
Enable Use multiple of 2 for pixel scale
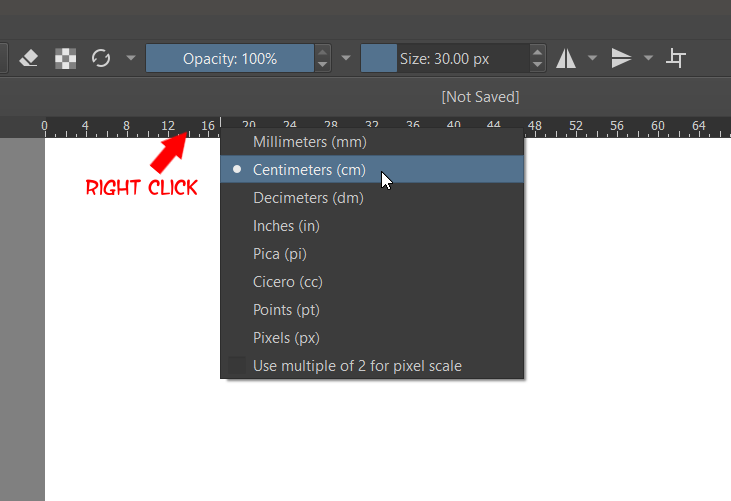357,366
